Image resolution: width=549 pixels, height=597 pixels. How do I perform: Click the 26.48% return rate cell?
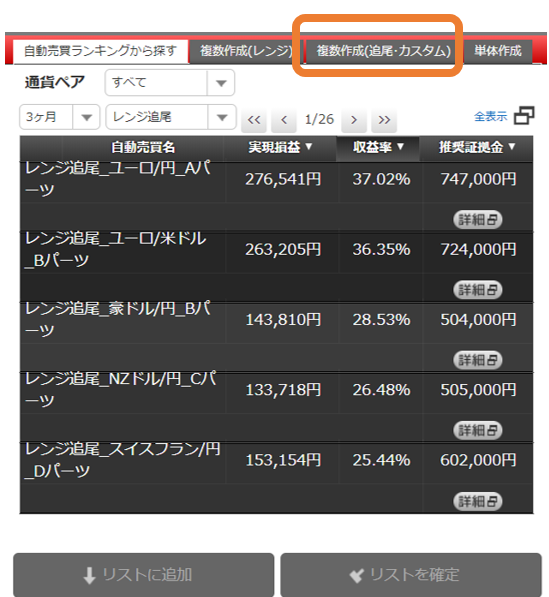tap(381, 390)
